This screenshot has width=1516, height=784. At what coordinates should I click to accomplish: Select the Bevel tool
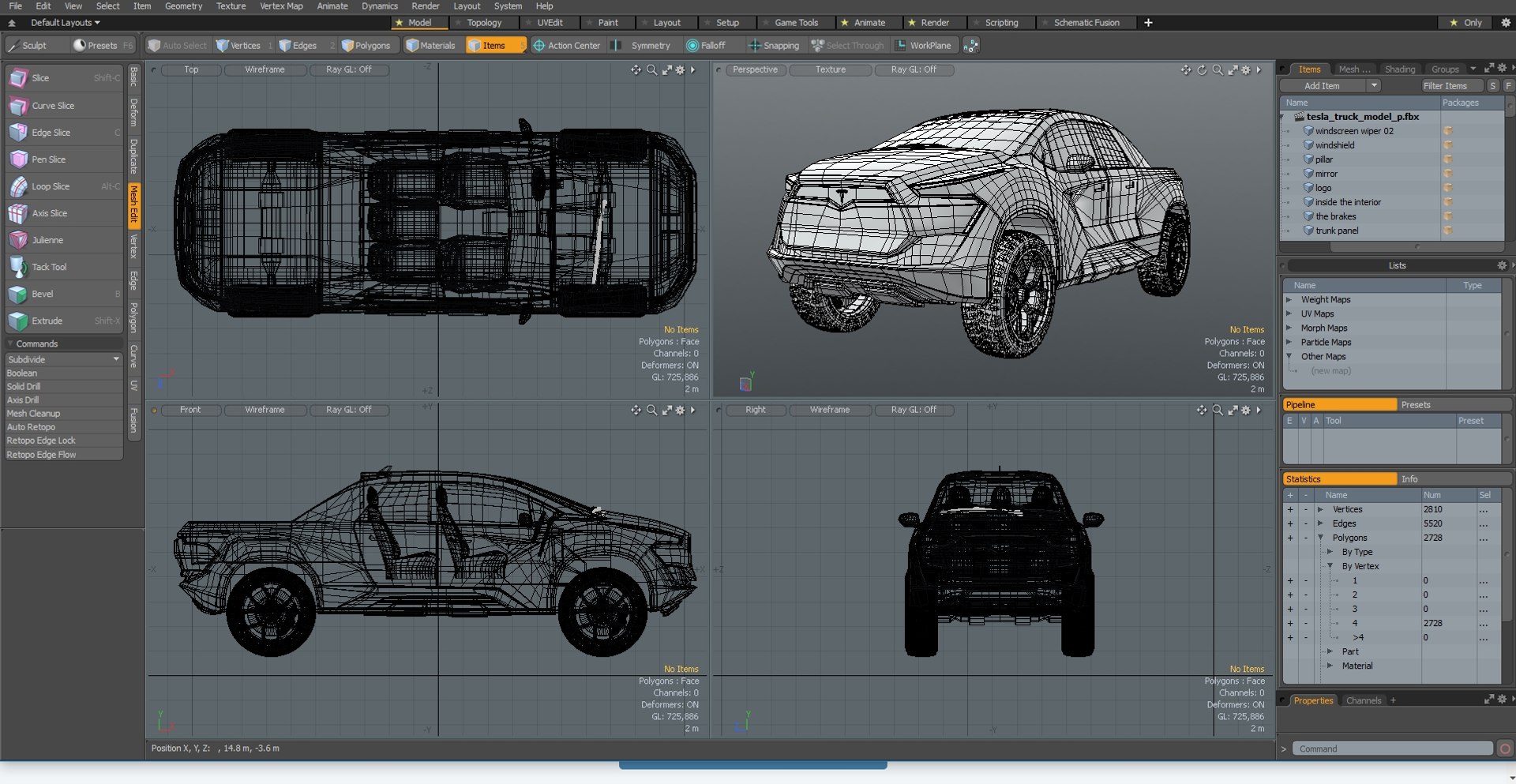pos(63,293)
